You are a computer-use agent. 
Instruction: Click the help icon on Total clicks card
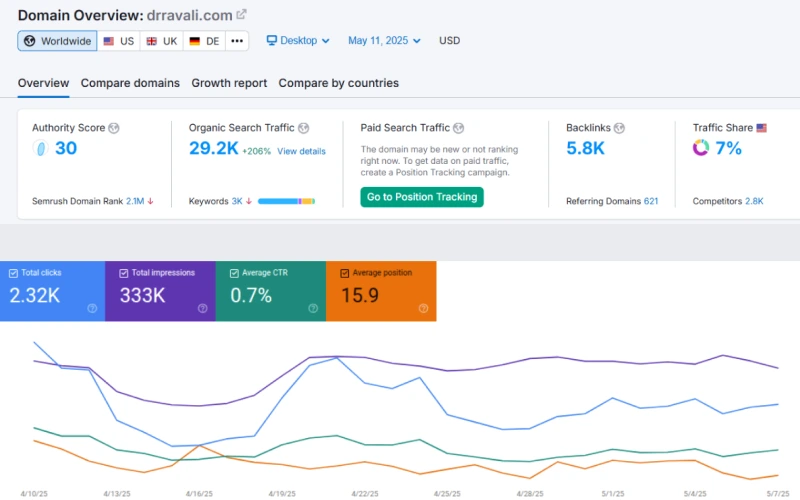click(x=92, y=308)
